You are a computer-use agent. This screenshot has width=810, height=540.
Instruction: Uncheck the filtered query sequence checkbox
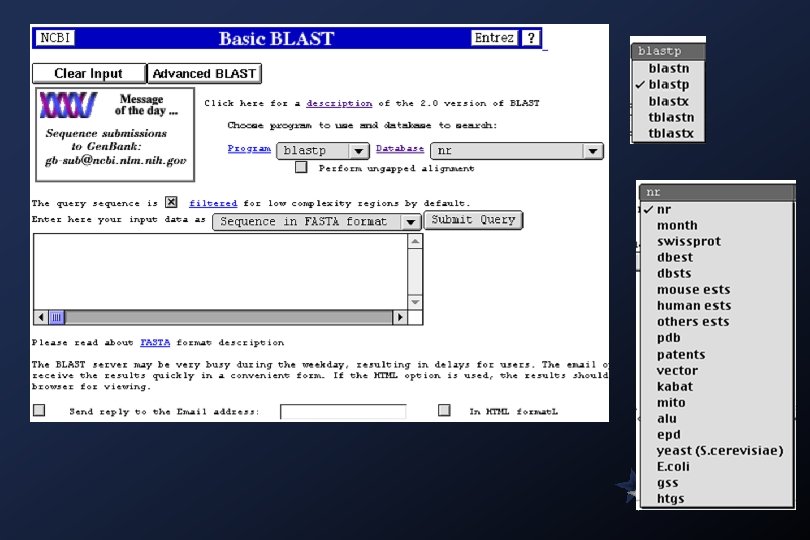[171, 202]
